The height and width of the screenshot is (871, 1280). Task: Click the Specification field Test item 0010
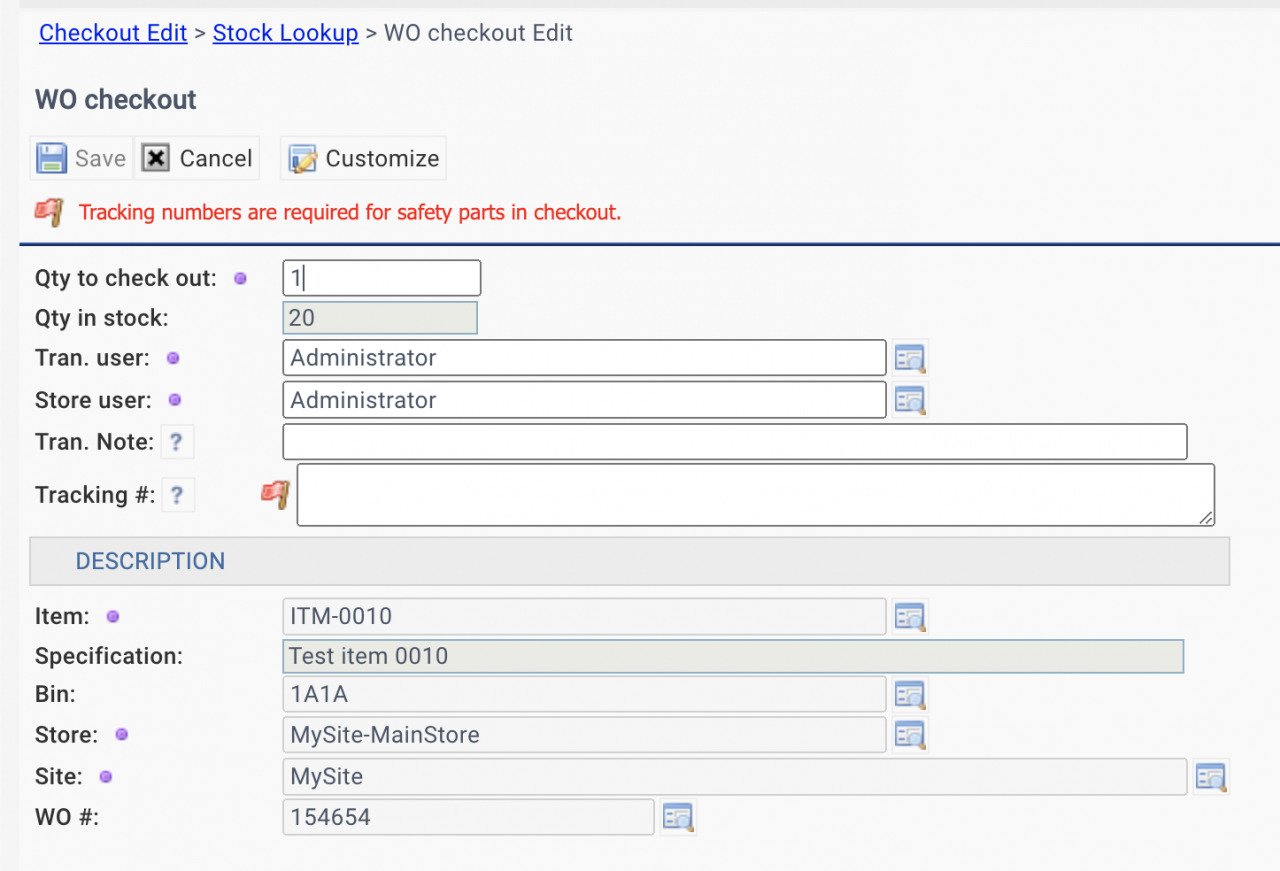733,656
